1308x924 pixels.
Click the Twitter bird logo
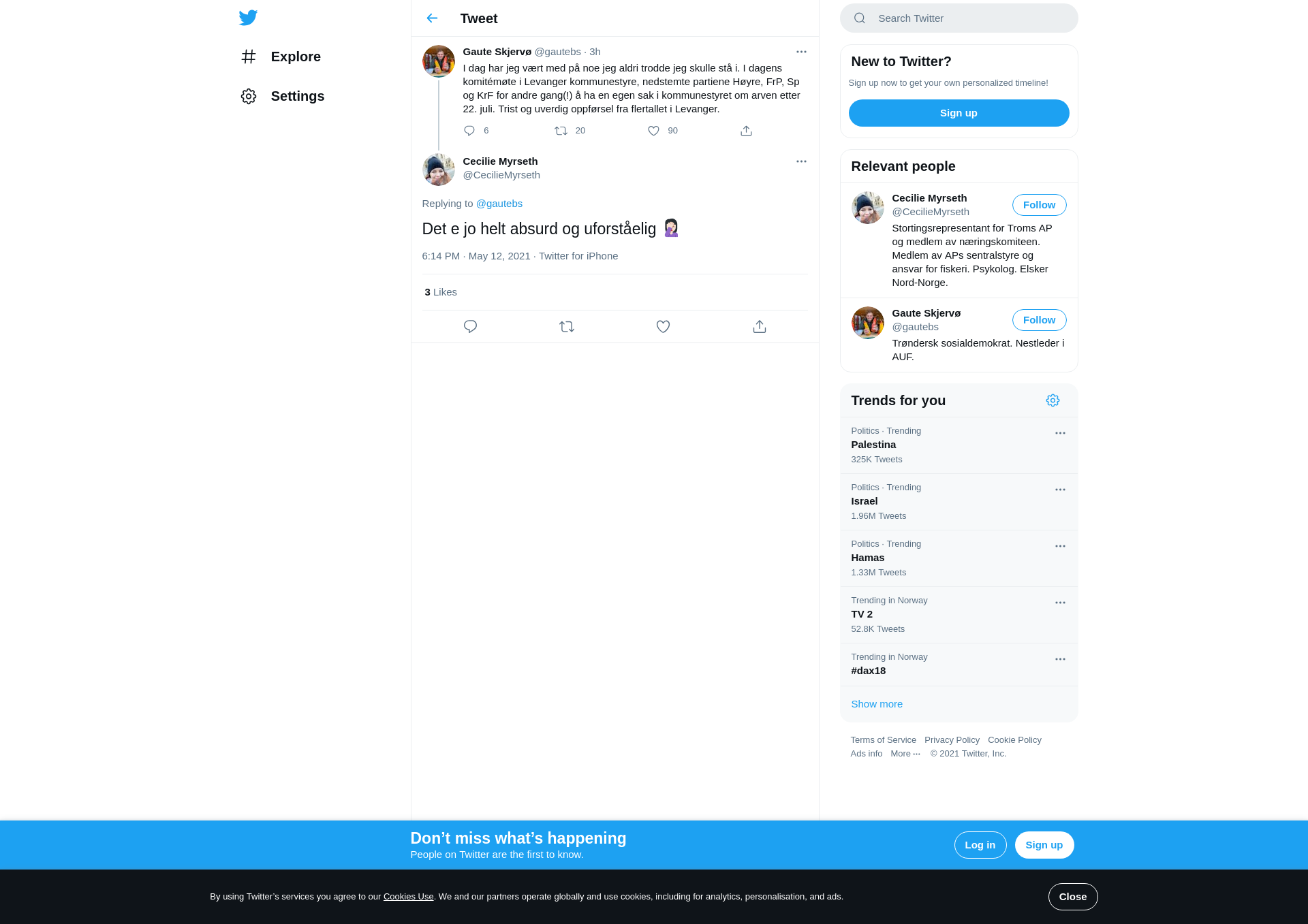248,18
